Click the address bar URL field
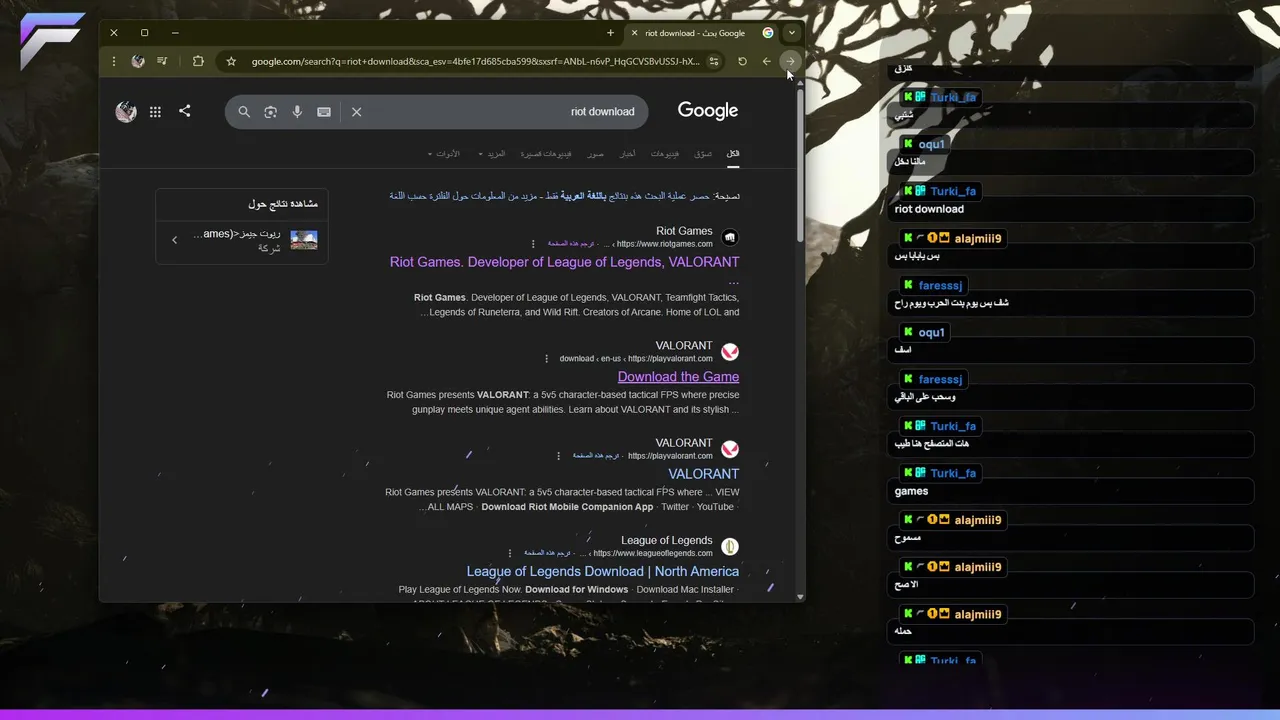 tap(475, 61)
